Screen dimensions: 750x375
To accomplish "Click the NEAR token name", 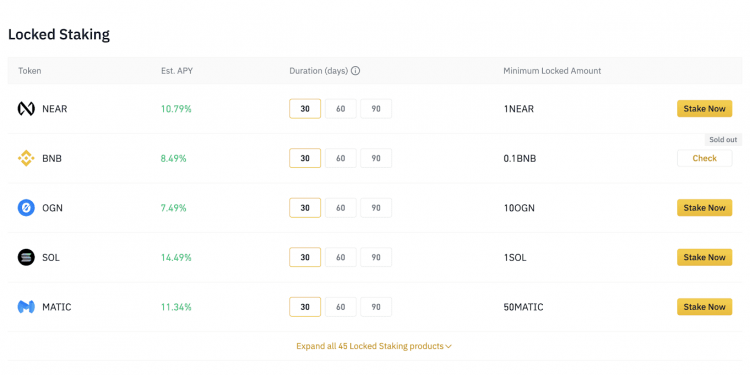I will click(55, 109).
